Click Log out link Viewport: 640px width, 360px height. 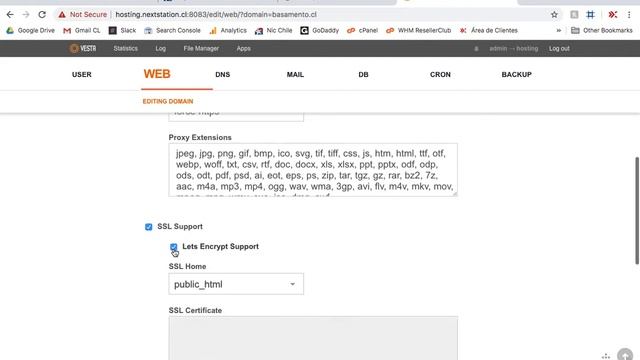click(x=559, y=49)
